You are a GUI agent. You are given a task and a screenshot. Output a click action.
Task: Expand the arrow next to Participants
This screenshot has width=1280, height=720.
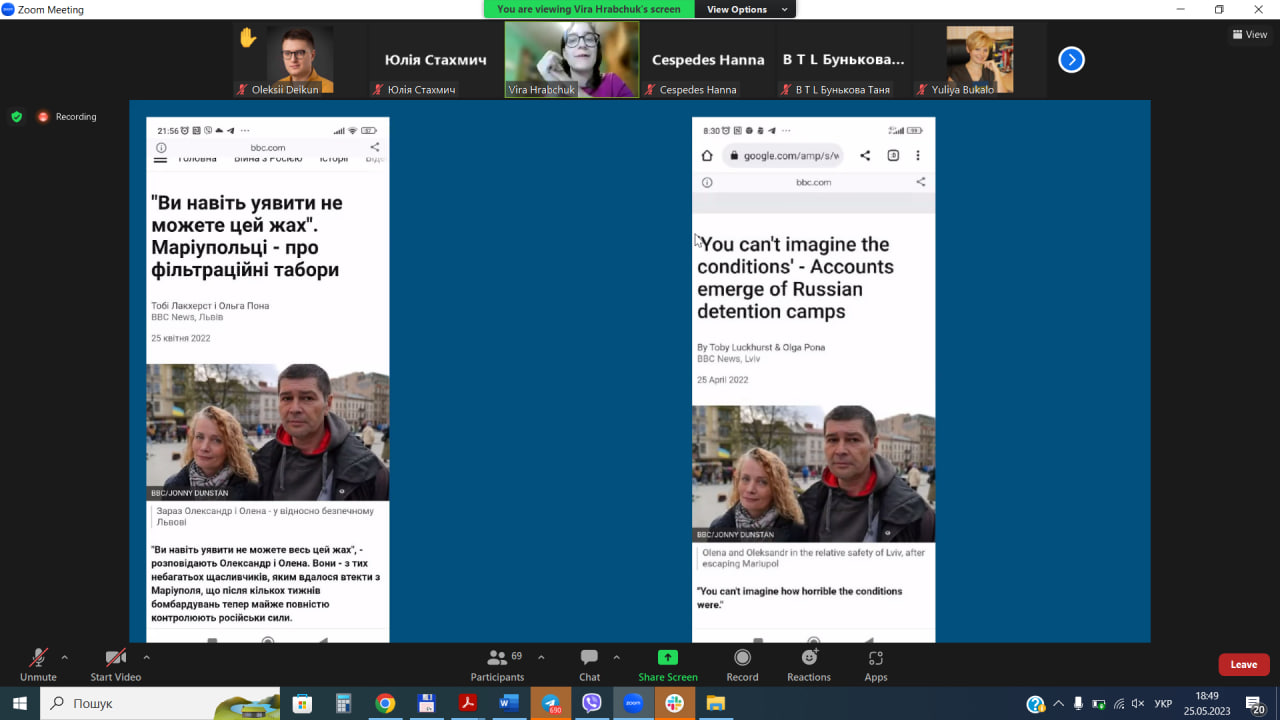pos(541,657)
